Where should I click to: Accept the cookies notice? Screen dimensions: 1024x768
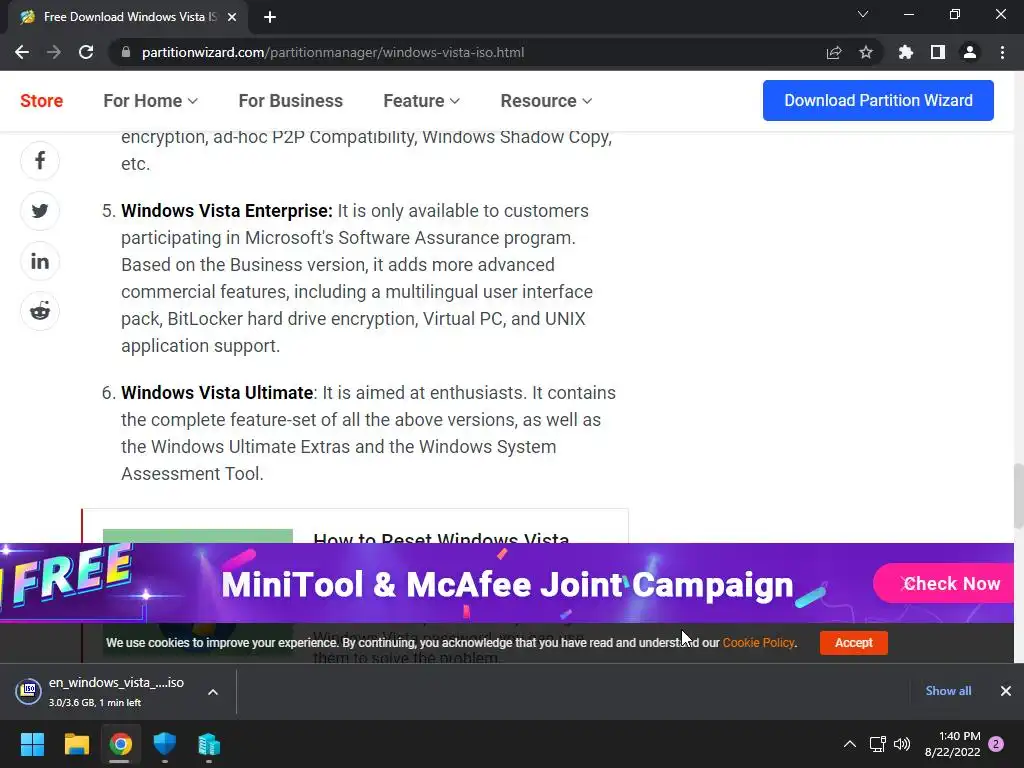[854, 643]
